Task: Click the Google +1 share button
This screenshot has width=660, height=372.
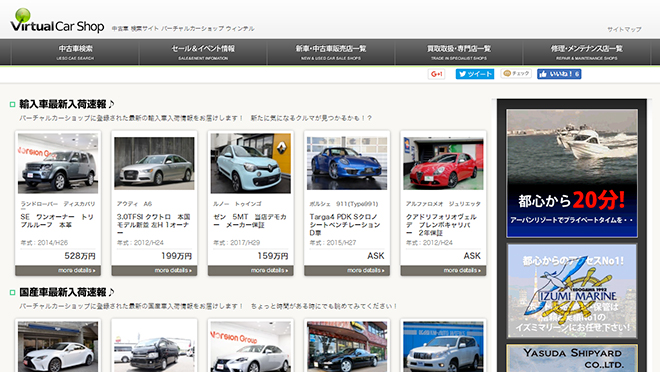Action: pyautogui.click(x=436, y=74)
